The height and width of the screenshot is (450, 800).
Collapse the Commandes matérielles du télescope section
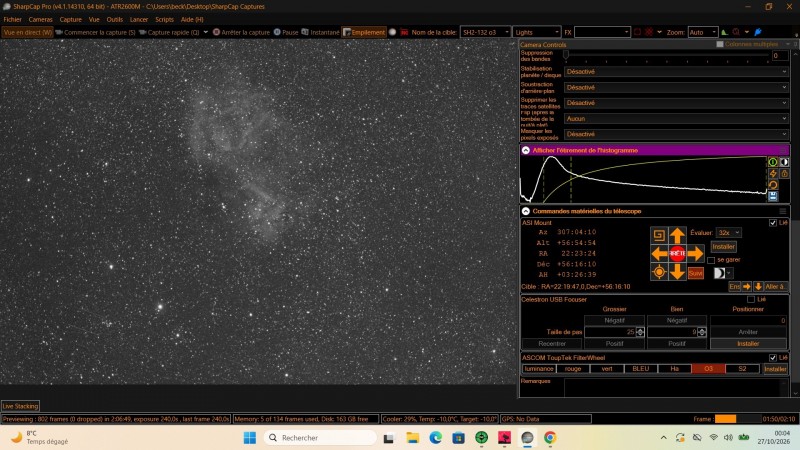[526, 211]
